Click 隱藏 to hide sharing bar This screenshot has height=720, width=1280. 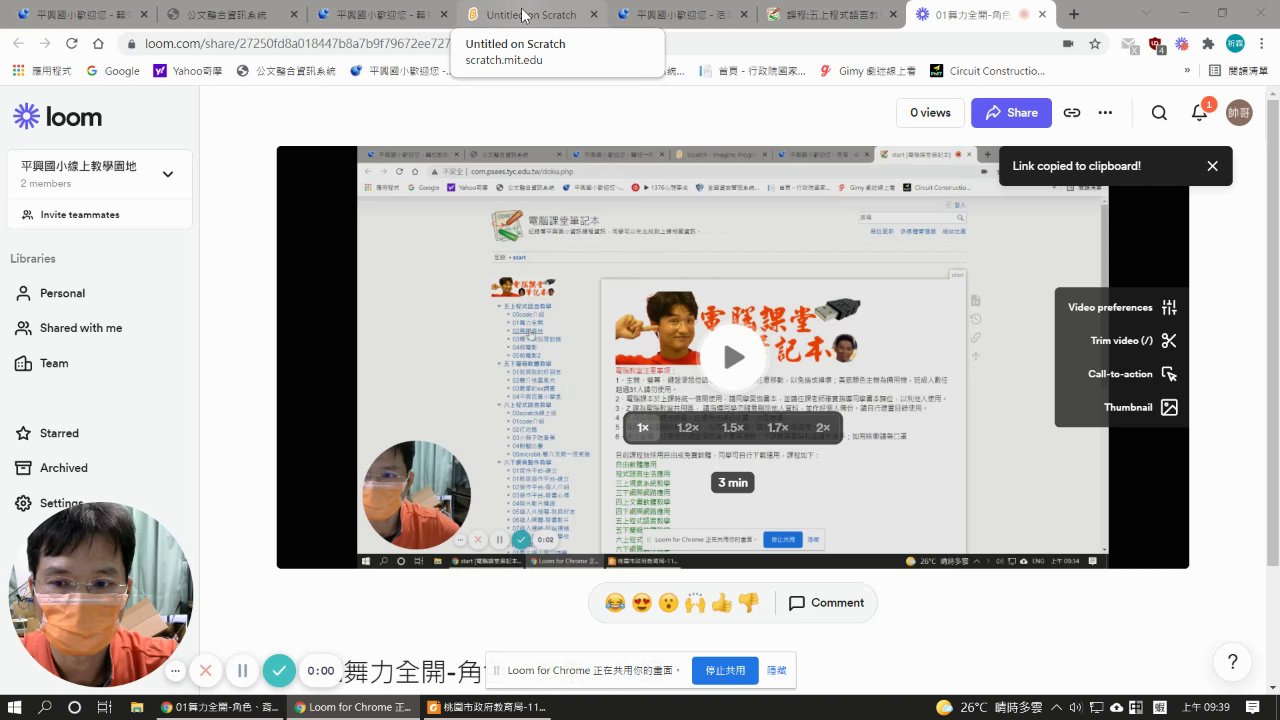coord(777,671)
